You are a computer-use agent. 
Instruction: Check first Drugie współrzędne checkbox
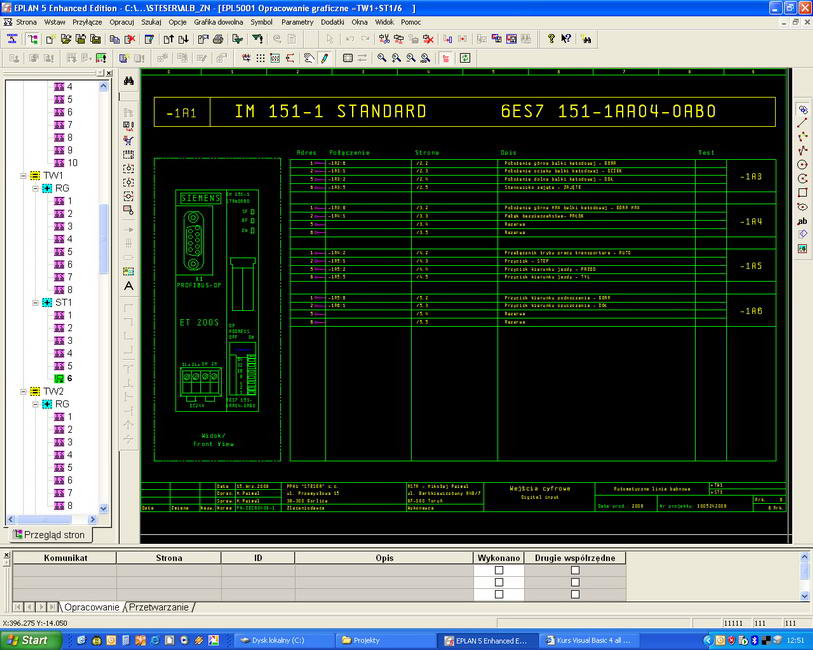[x=575, y=570]
